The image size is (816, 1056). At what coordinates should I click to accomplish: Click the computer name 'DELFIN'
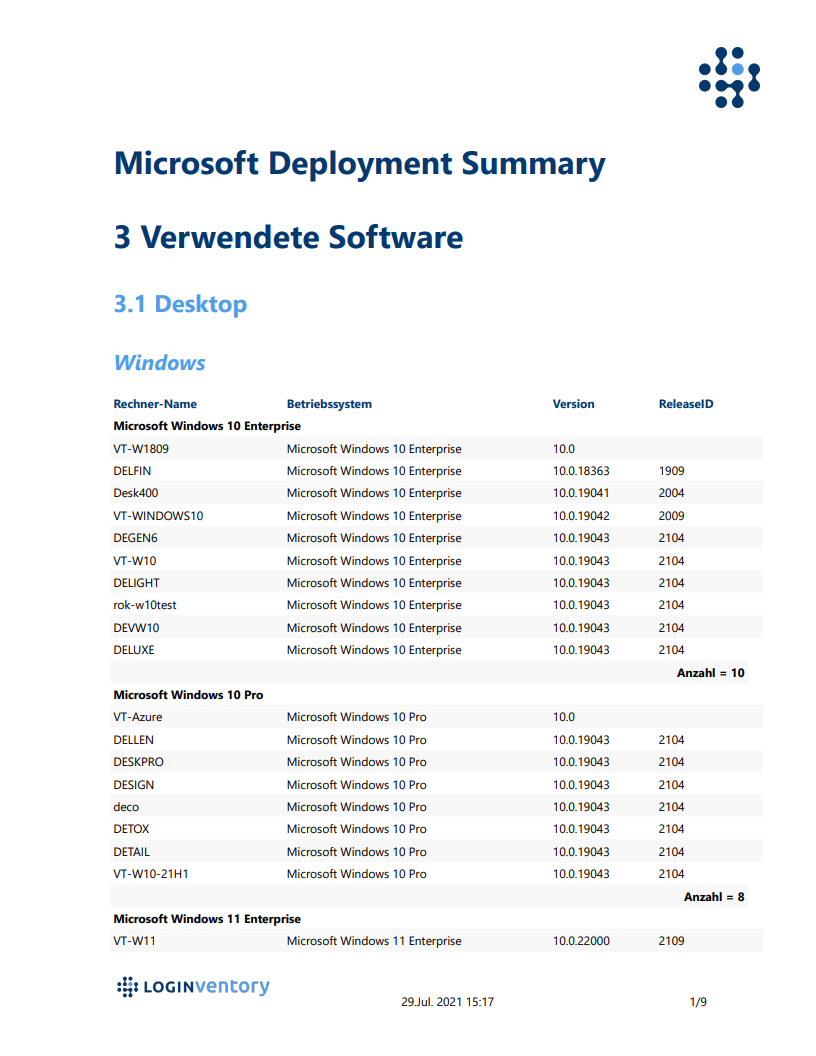132,471
